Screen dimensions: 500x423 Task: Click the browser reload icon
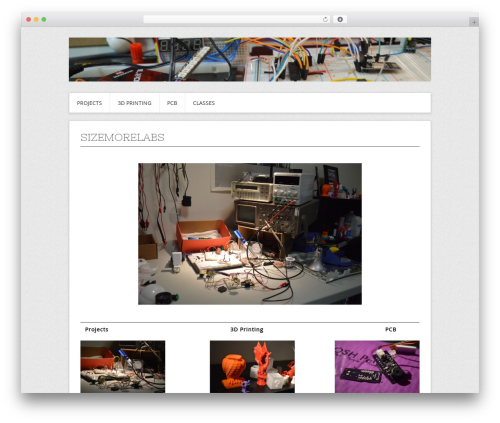tap(325, 20)
